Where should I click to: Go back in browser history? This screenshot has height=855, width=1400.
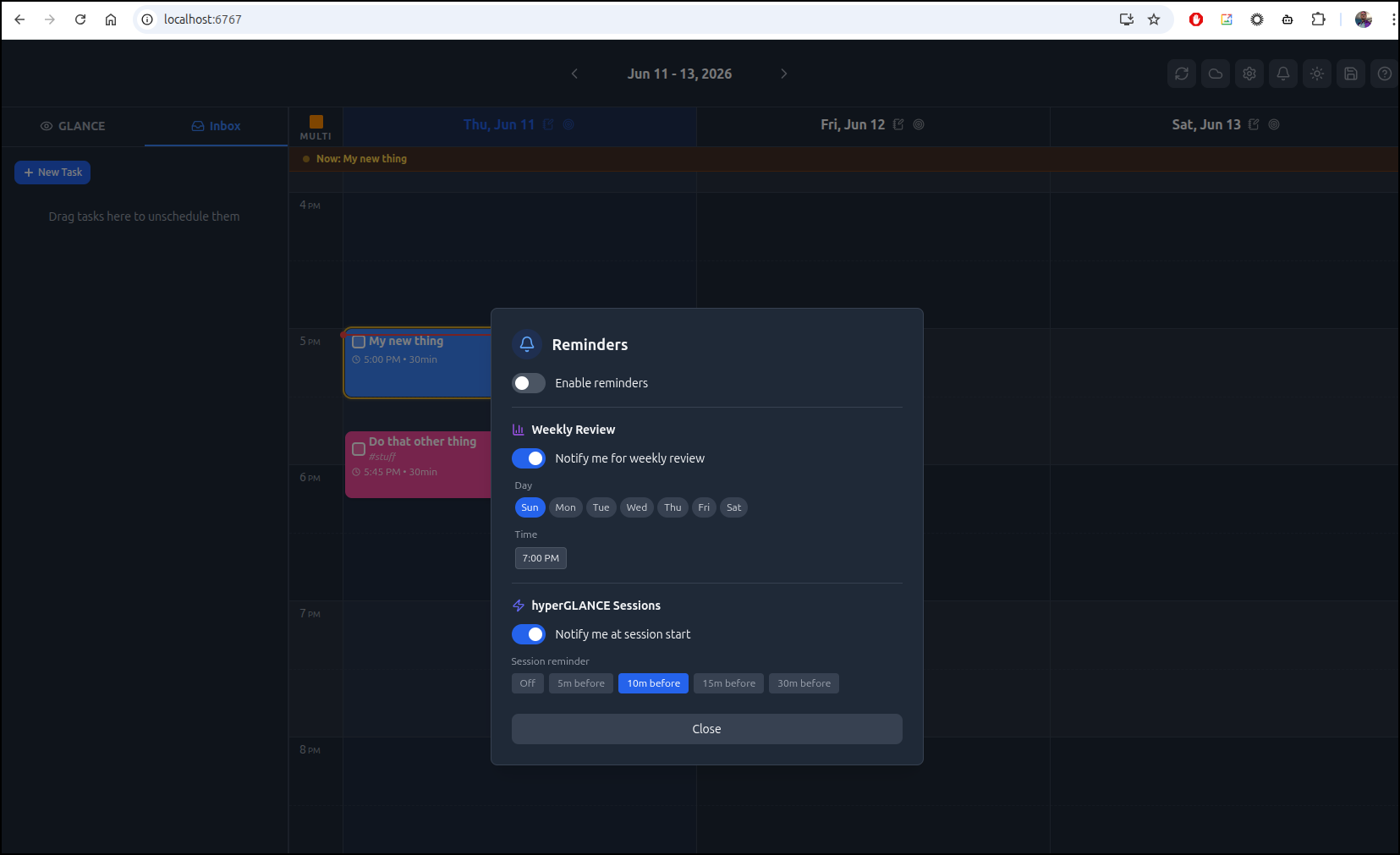point(19,19)
